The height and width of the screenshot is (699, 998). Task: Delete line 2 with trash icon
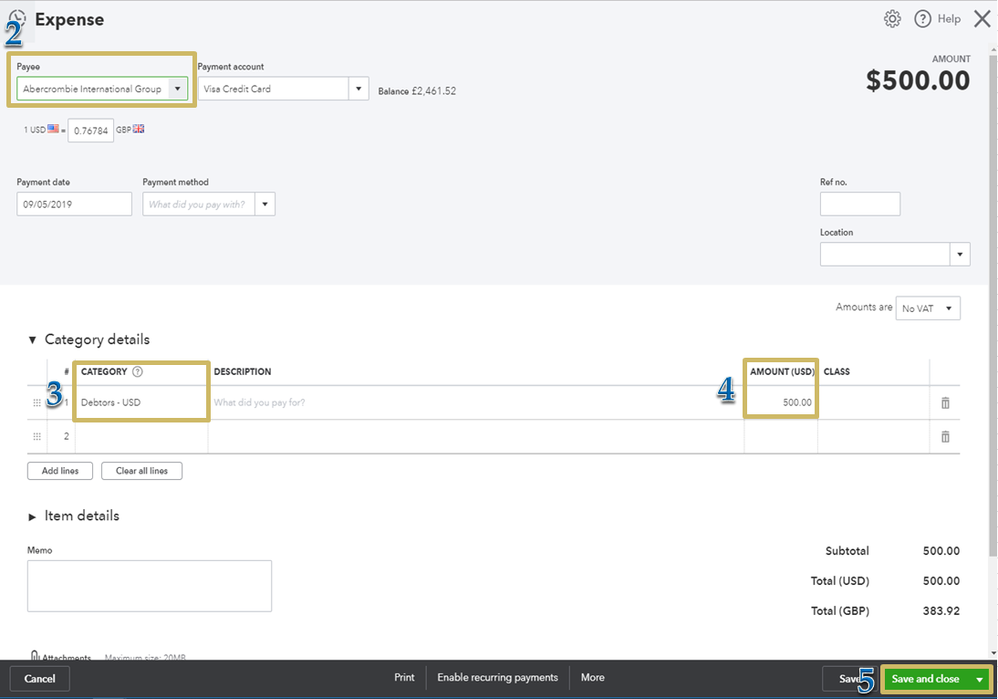click(x=945, y=437)
